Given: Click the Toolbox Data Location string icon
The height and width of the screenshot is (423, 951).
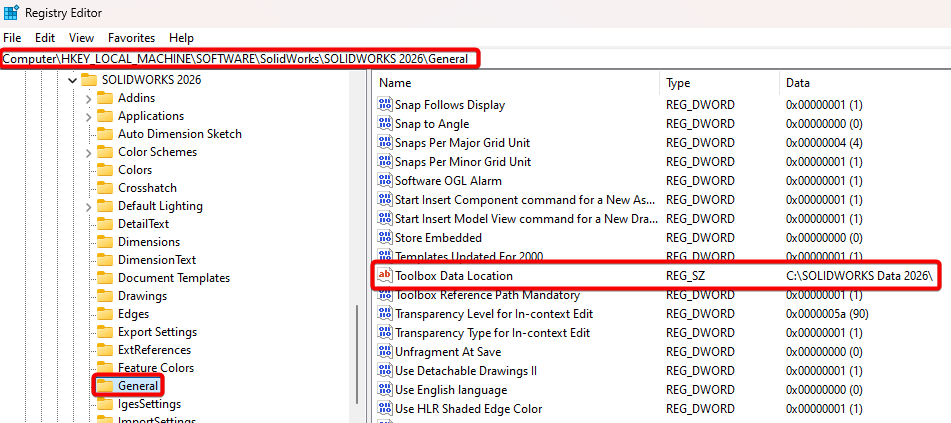Looking at the screenshot, I should [385, 276].
